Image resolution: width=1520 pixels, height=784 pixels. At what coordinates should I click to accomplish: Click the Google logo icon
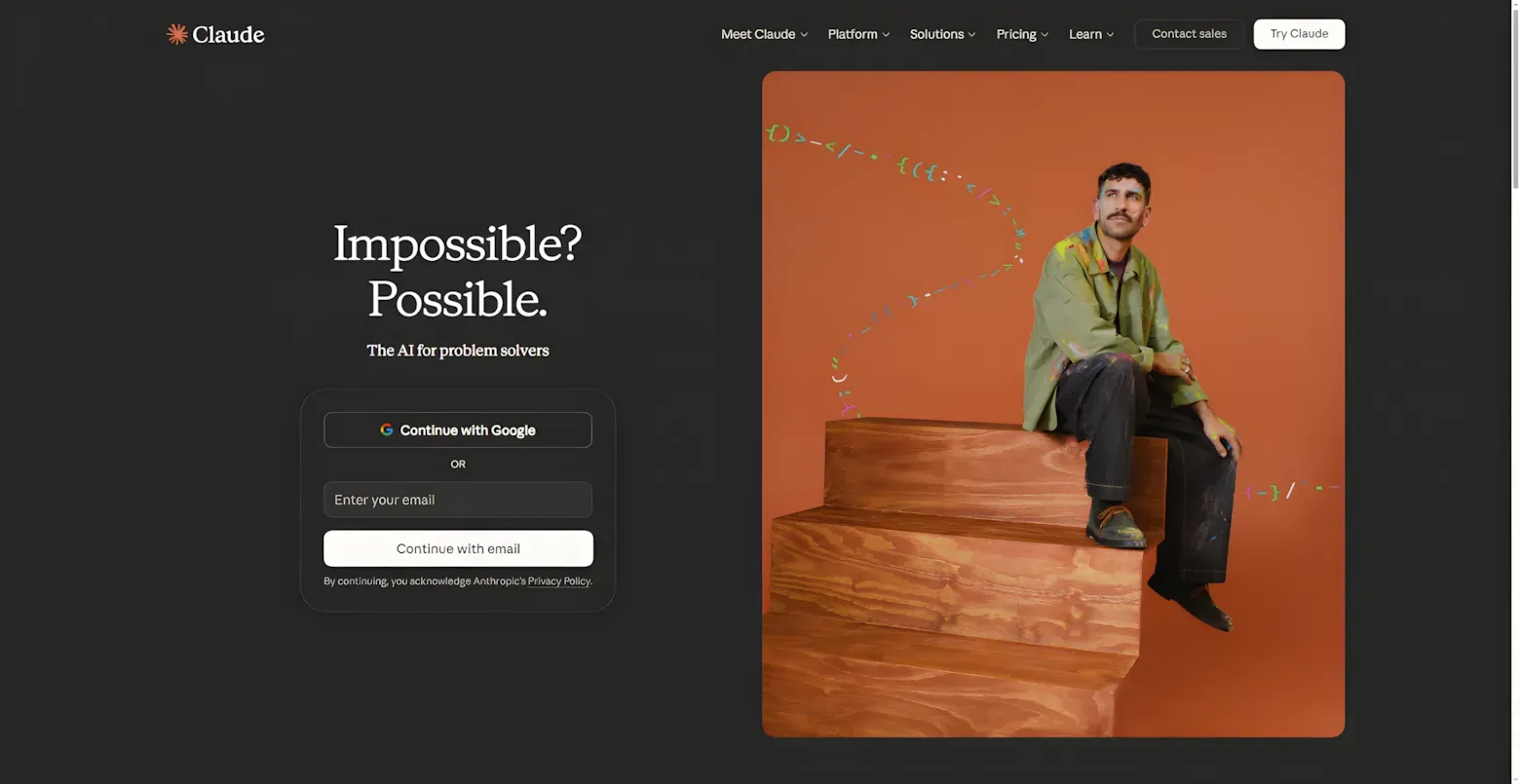387,429
